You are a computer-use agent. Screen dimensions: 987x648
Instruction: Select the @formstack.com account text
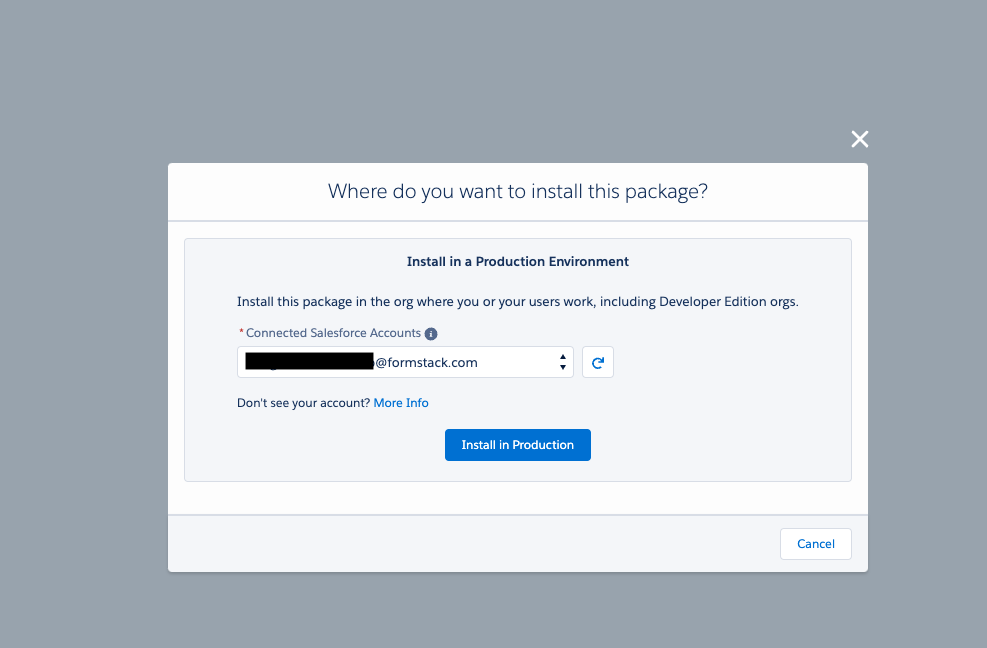tap(426, 362)
